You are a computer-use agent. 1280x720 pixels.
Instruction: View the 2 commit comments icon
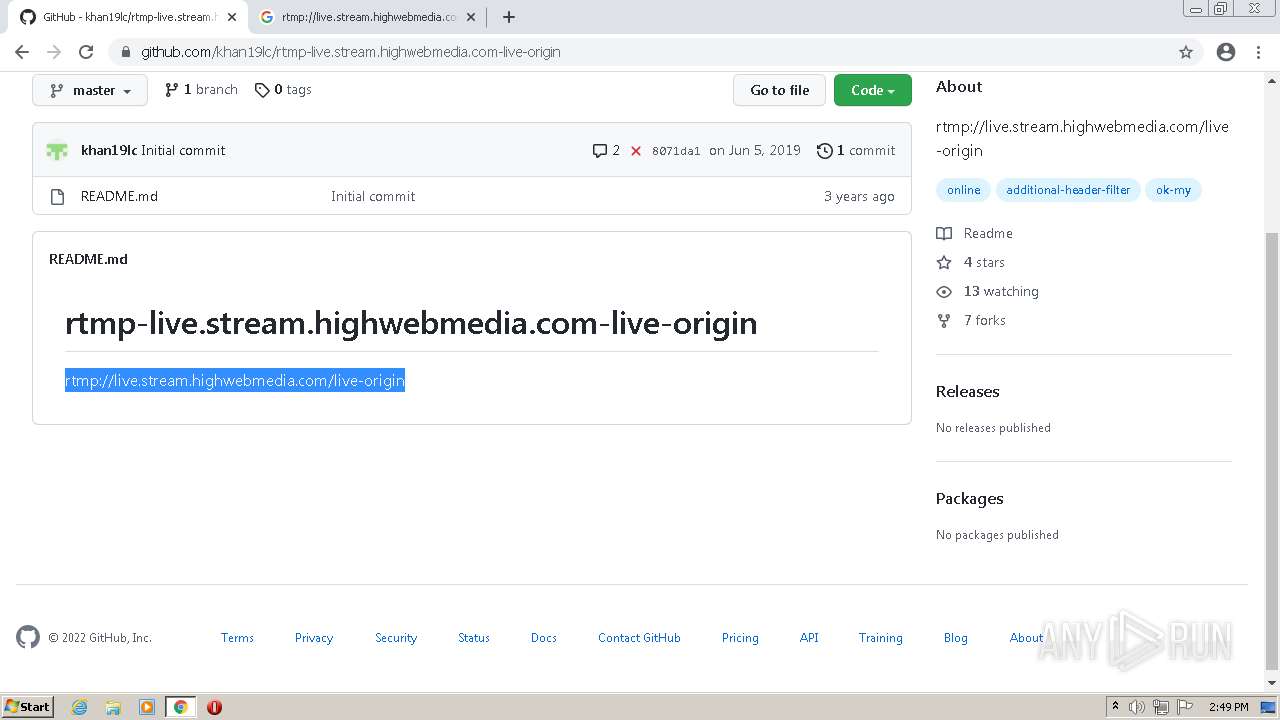click(x=606, y=150)
